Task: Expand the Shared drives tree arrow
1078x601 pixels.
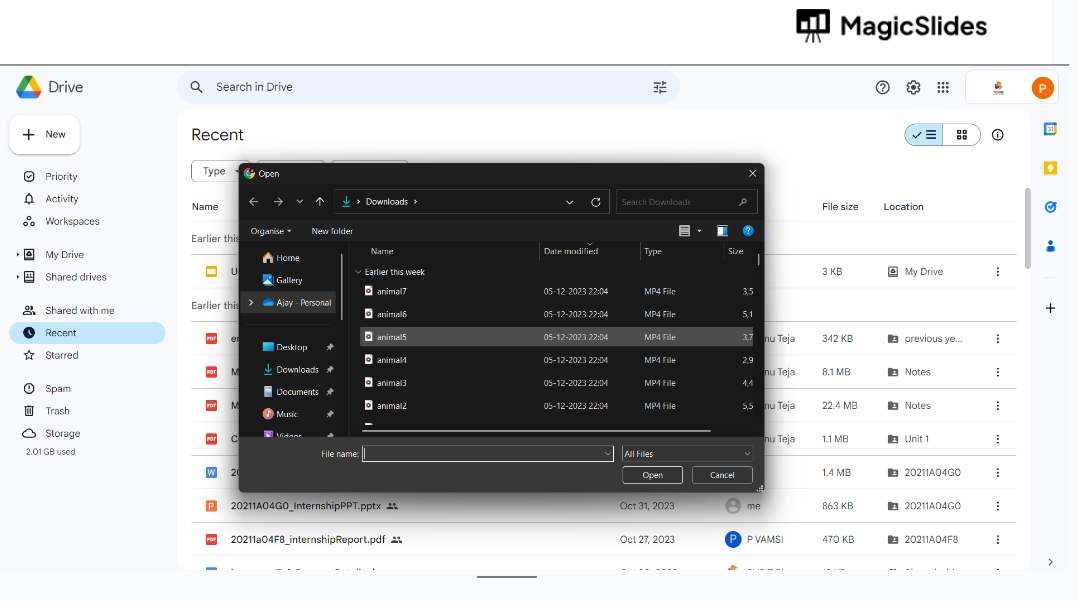Action: click(17, 277)
